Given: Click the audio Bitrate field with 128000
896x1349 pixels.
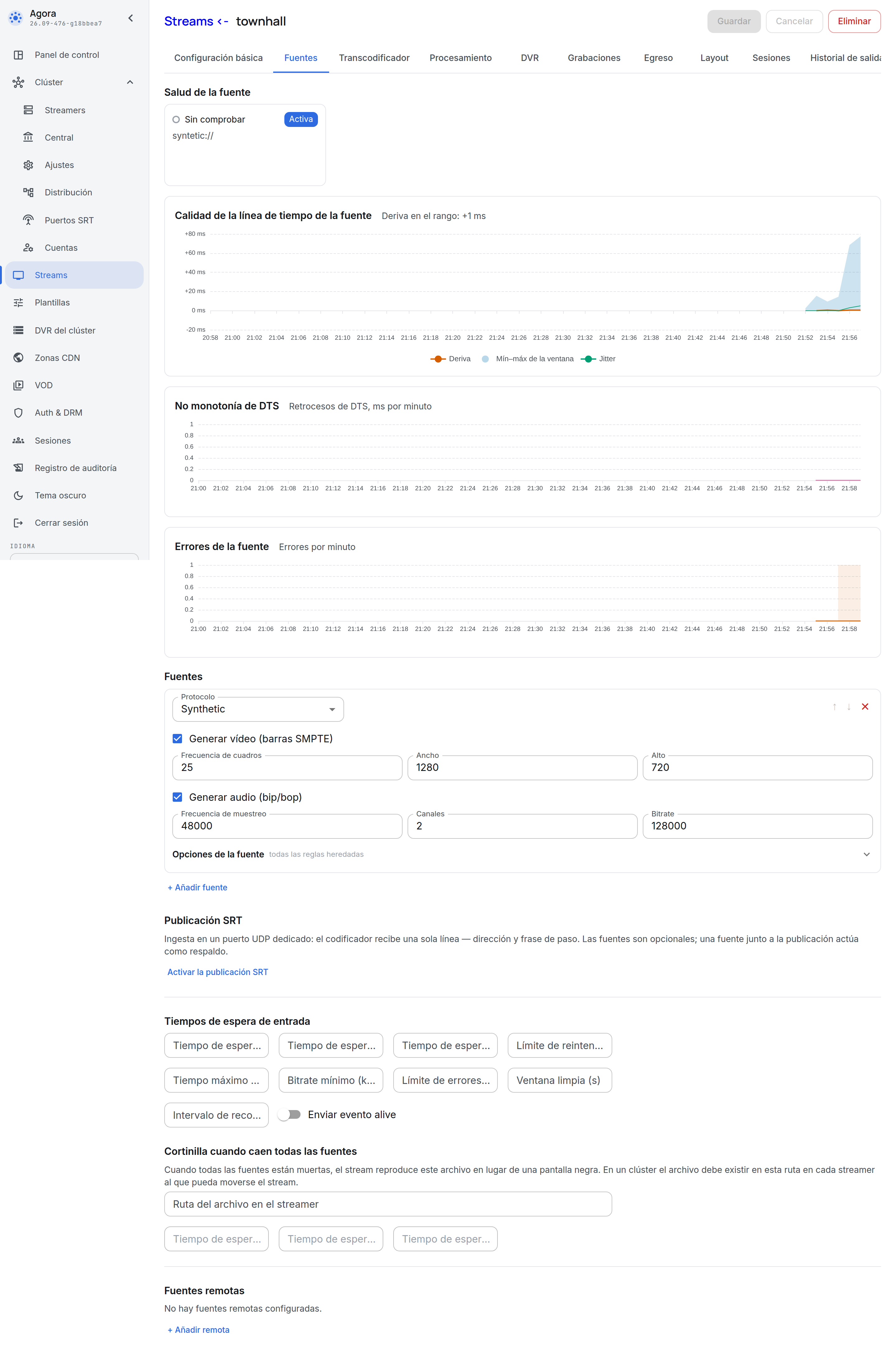Looking at the screenshot, I should (x=757, y=826).
